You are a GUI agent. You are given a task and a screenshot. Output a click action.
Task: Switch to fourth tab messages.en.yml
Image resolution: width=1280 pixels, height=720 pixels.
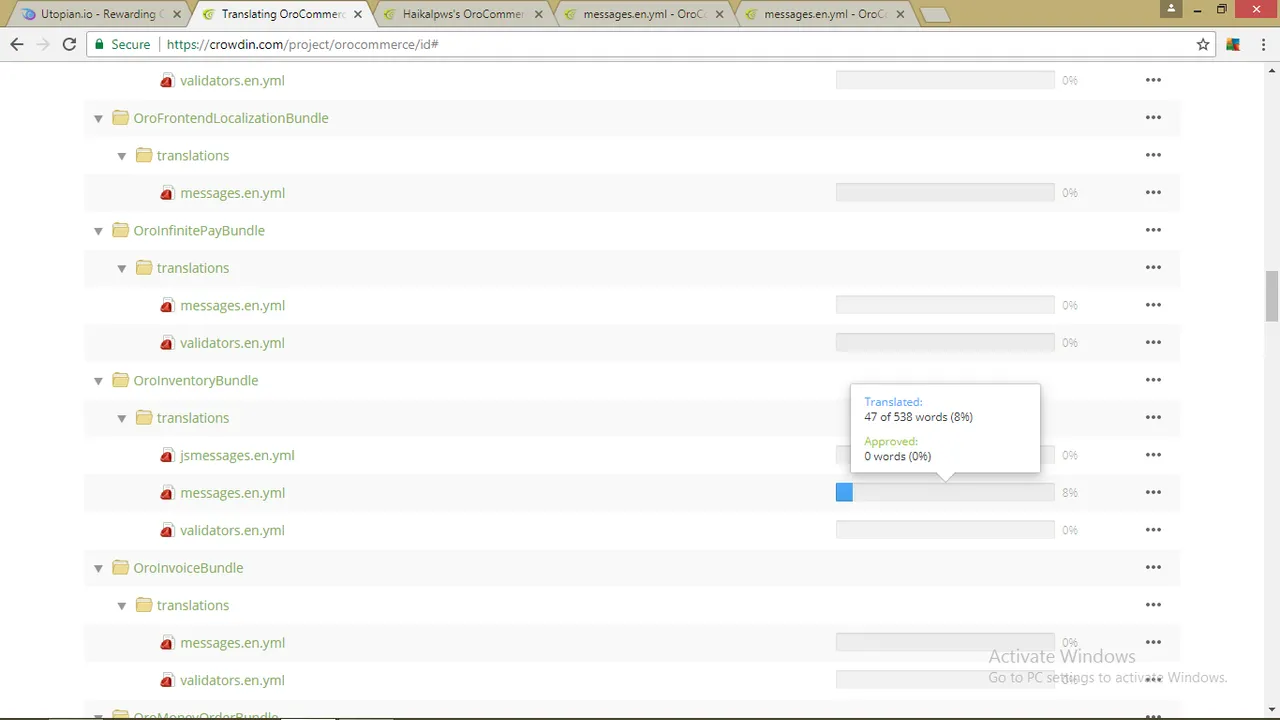tap(643, 14)
